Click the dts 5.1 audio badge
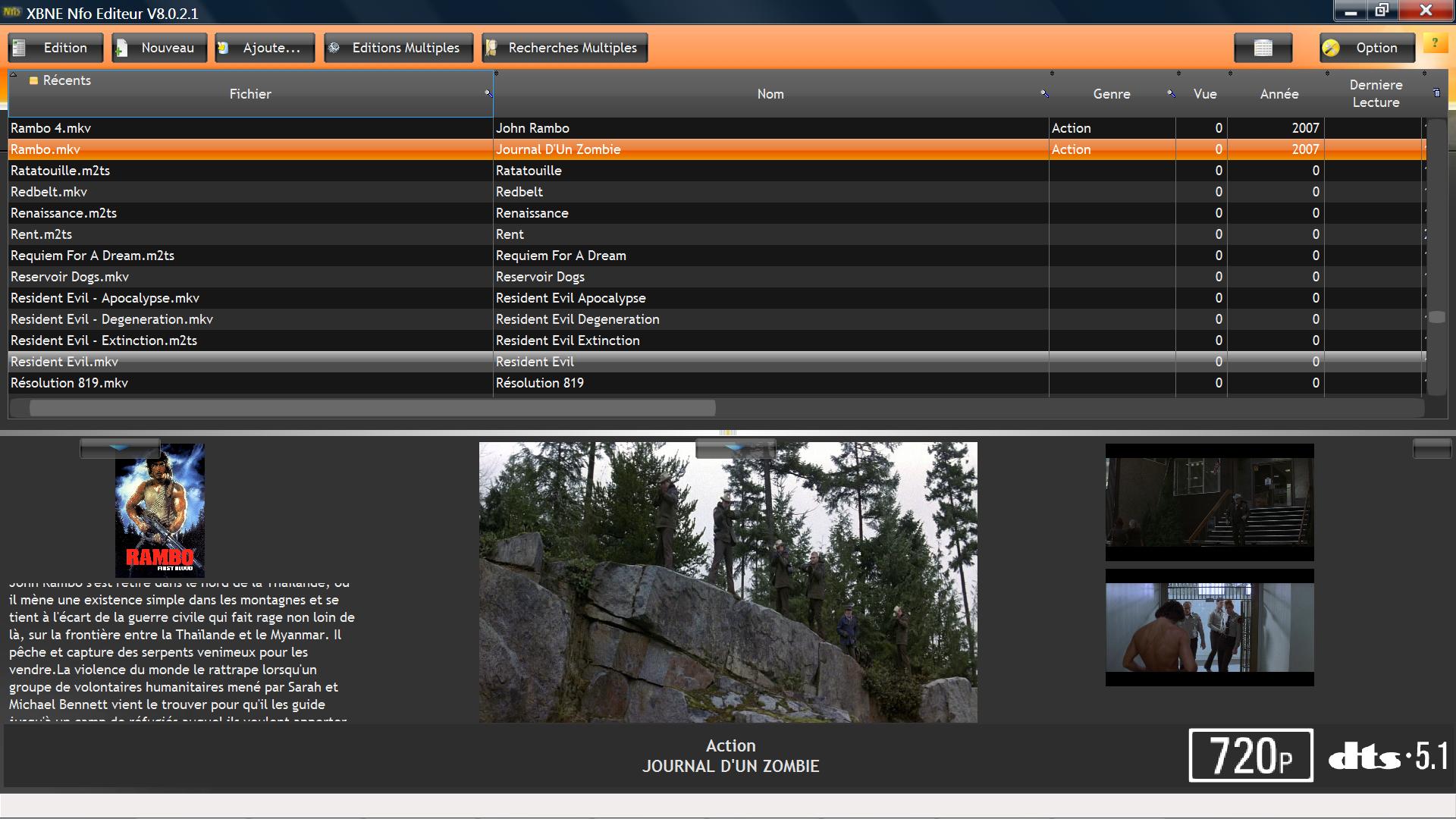The image size is (1456, 819). pyautogui.click(x=1389, y=757)
